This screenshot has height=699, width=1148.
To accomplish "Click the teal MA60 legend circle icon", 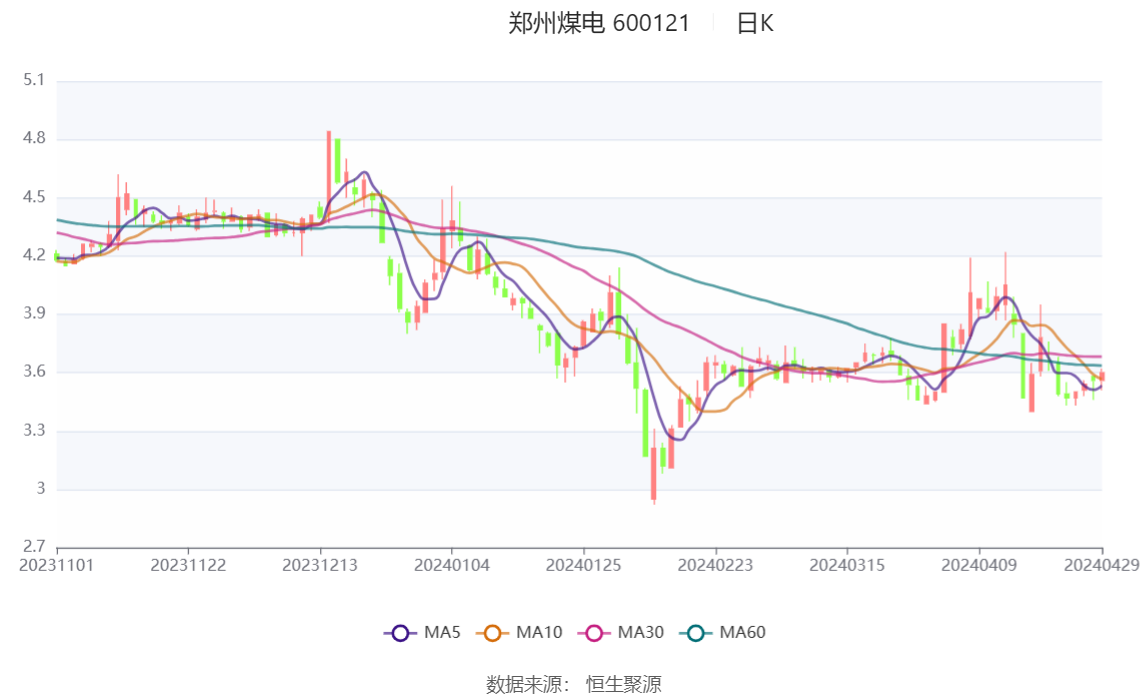I will (697, 633).
